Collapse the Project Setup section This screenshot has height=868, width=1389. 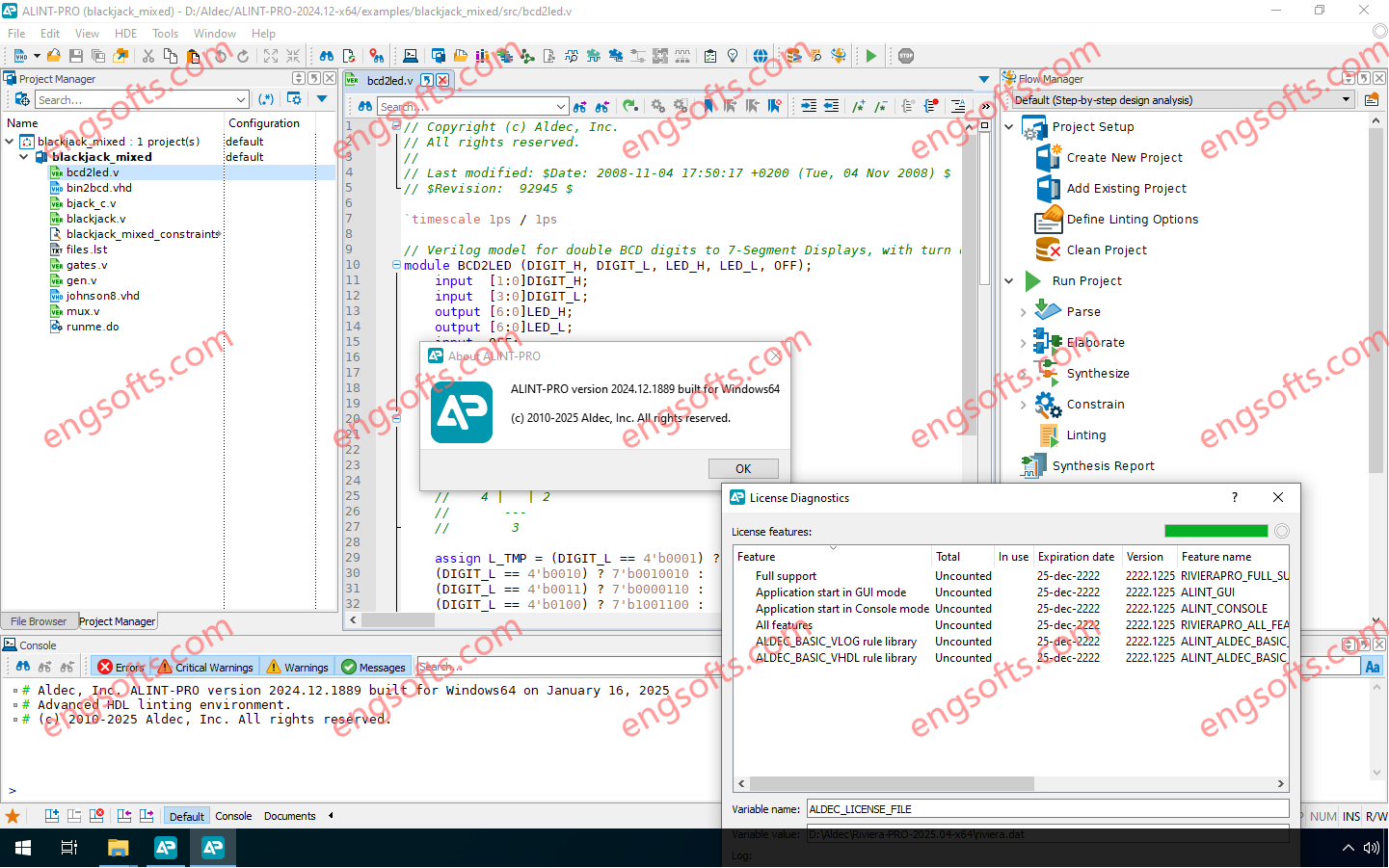tap(1009, 126)
